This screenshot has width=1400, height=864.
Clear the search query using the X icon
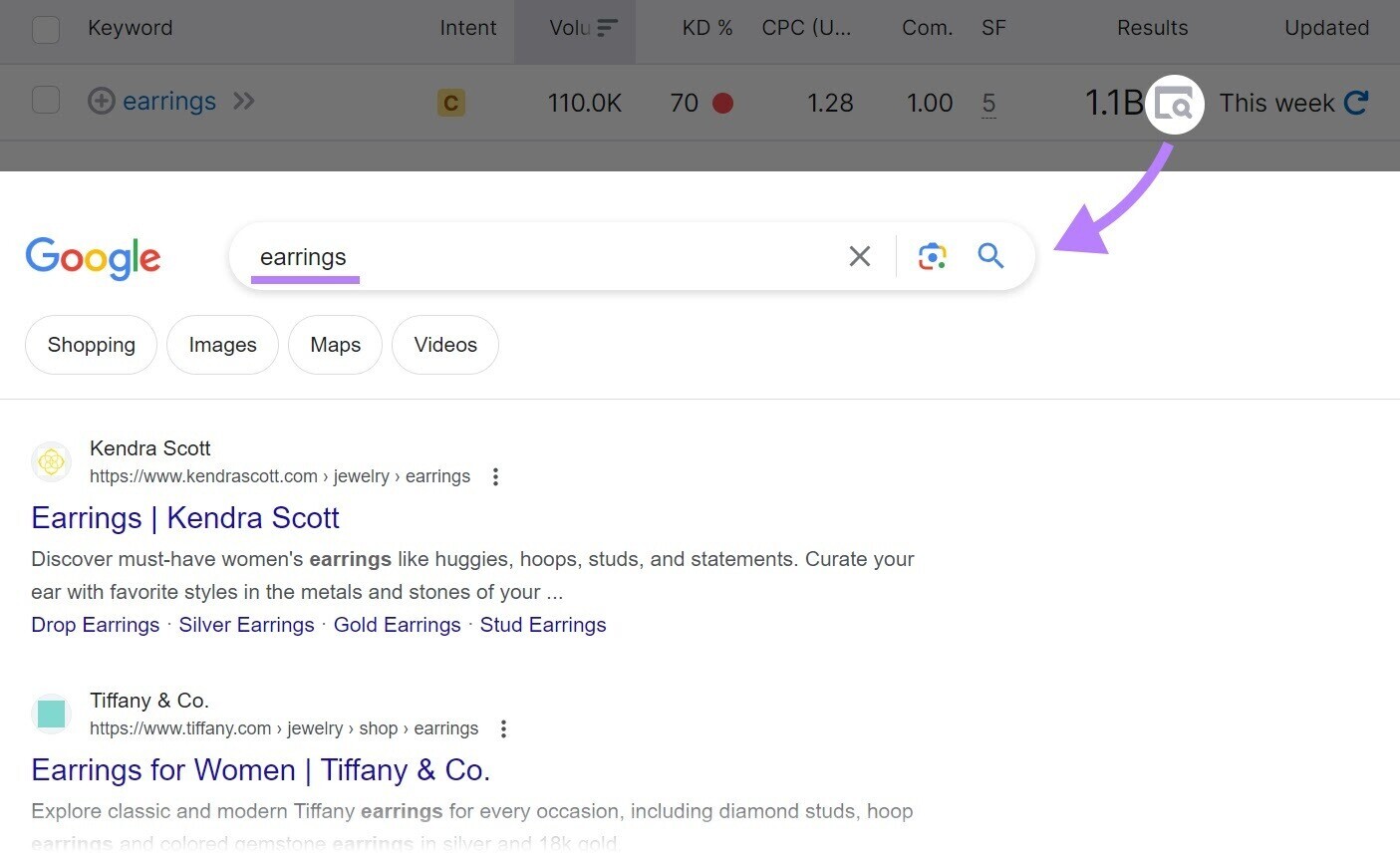pos(859,256)
